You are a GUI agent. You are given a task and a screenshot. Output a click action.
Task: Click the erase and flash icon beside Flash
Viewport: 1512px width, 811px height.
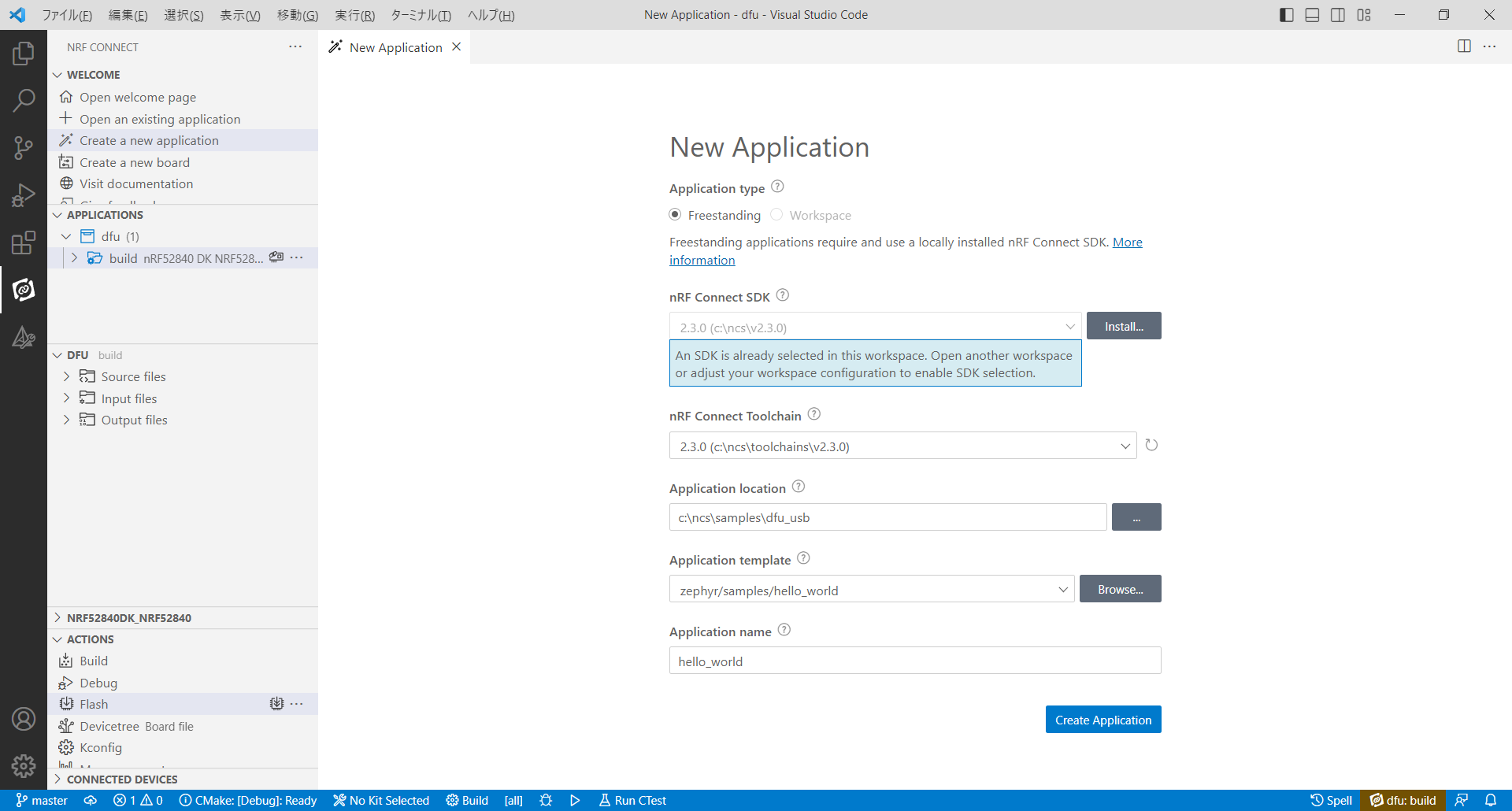[276, 704]
